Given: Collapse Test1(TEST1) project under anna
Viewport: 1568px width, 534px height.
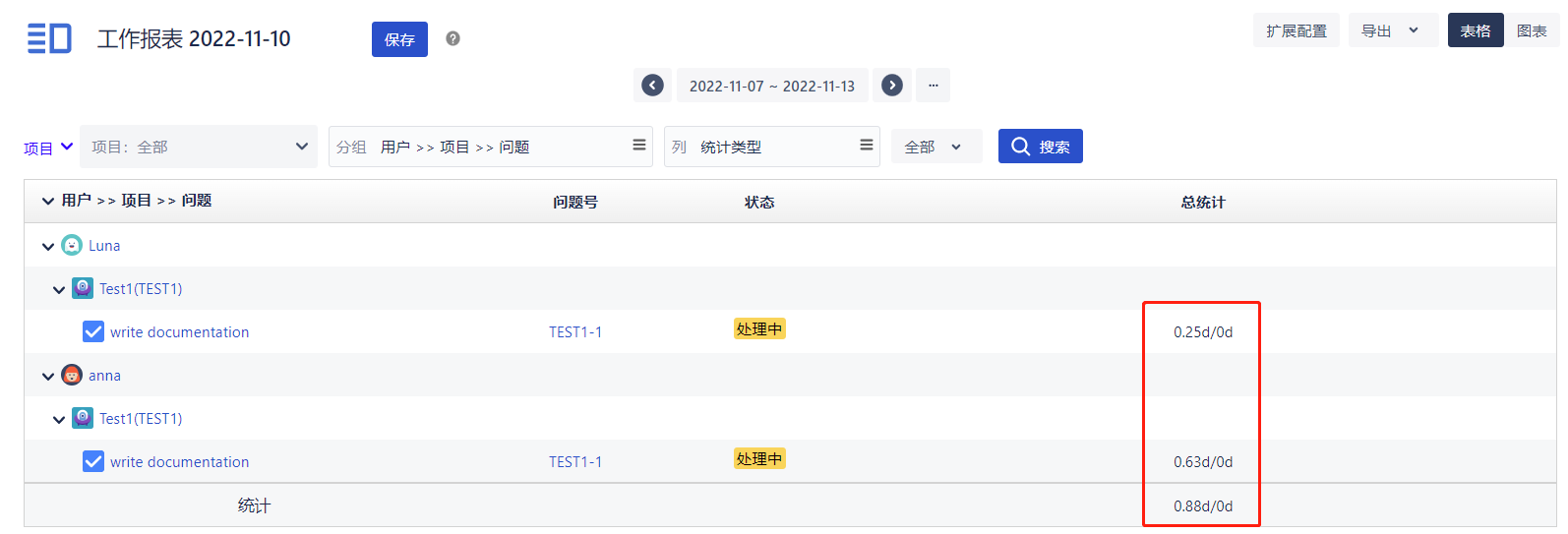Looking at the screenshot, I should click(59, 419).
